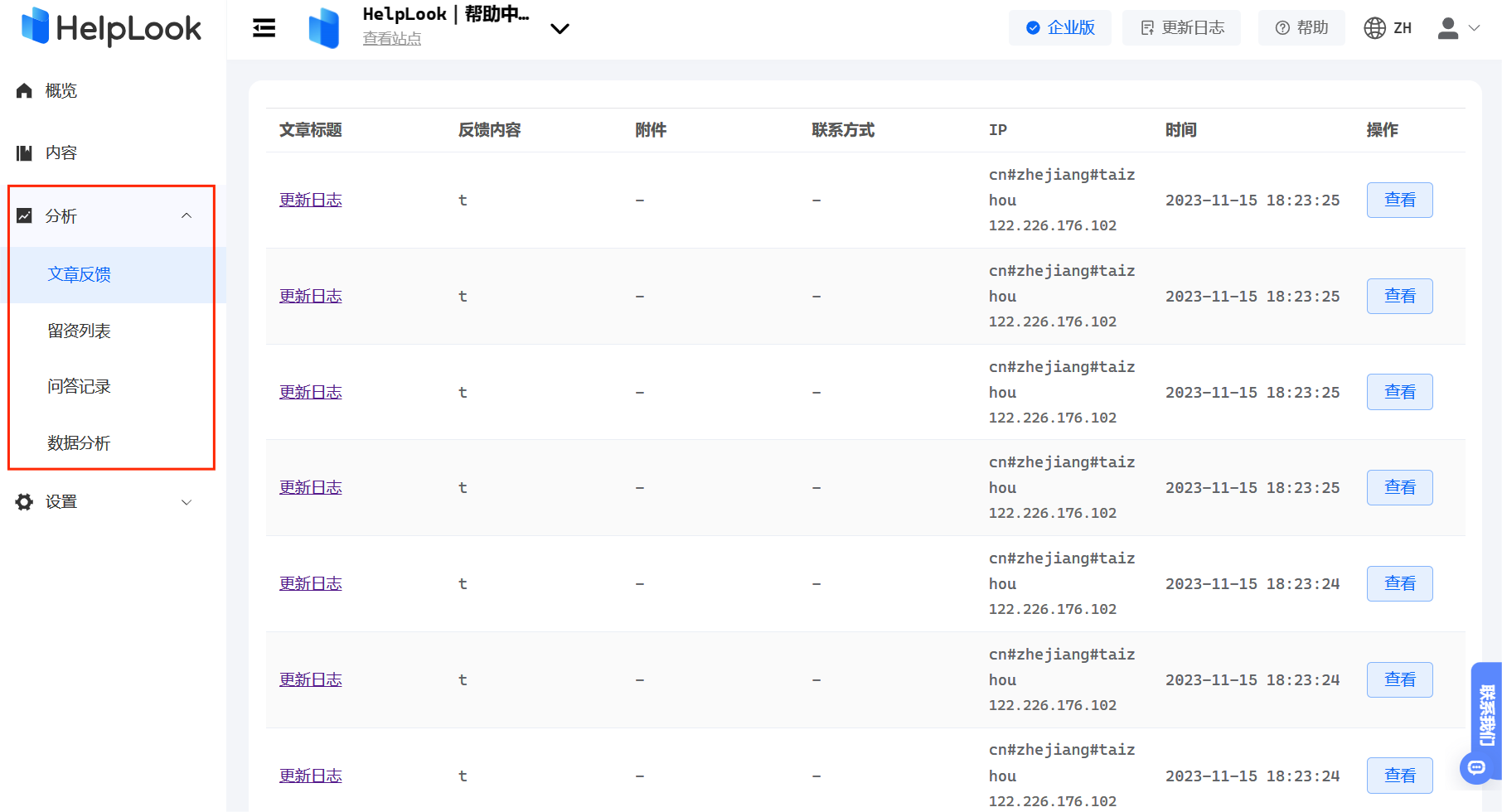
Task: Go to 数据分析 in sidebar
Action: pos(80,443)
